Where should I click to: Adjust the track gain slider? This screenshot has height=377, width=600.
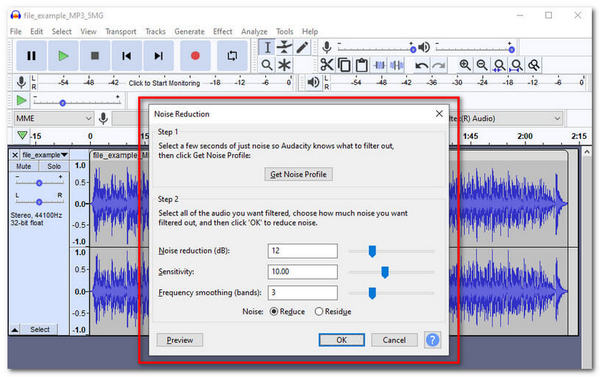tap(39, 183)
